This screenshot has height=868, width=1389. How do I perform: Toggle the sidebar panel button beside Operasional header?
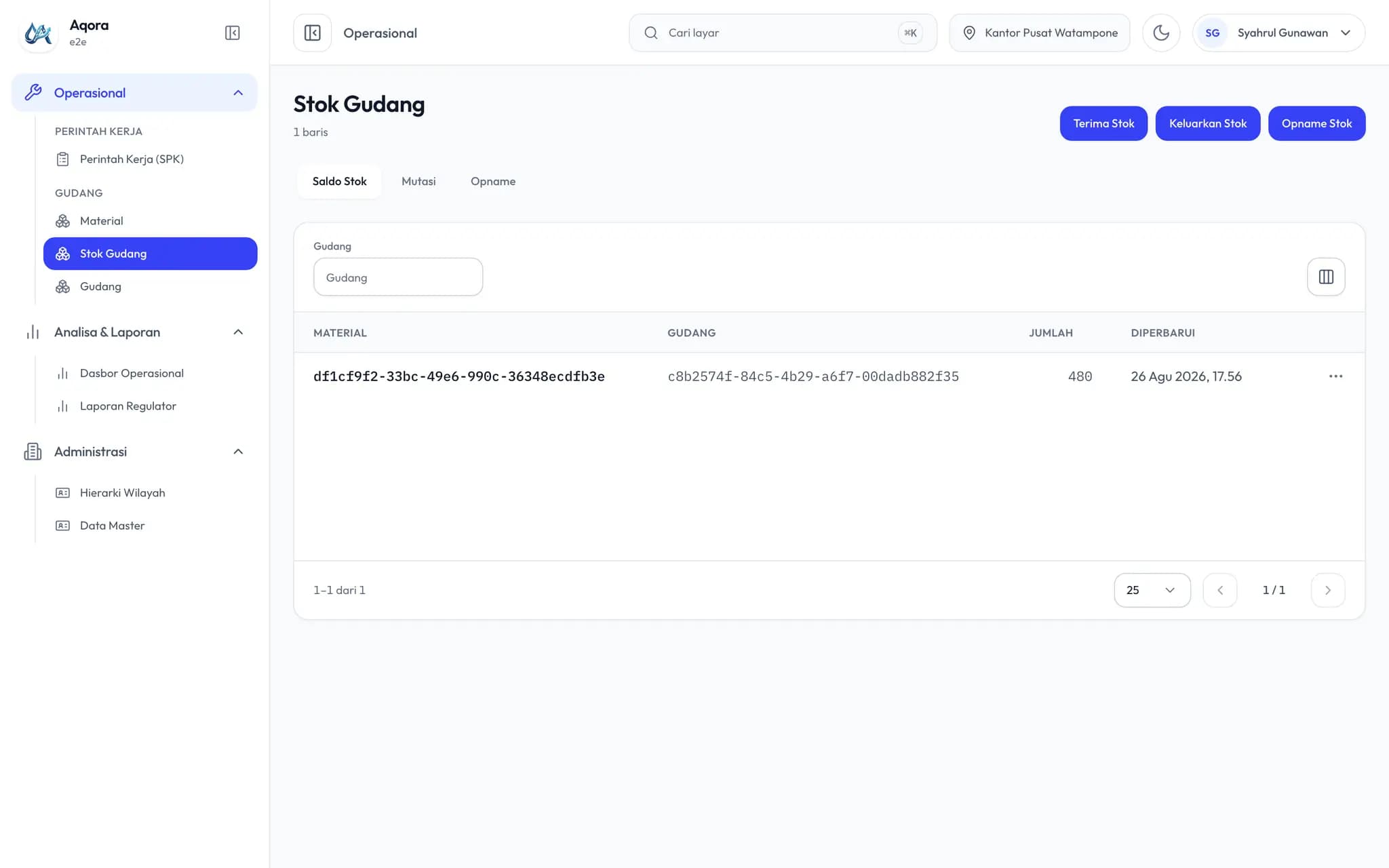pos(313,33)
